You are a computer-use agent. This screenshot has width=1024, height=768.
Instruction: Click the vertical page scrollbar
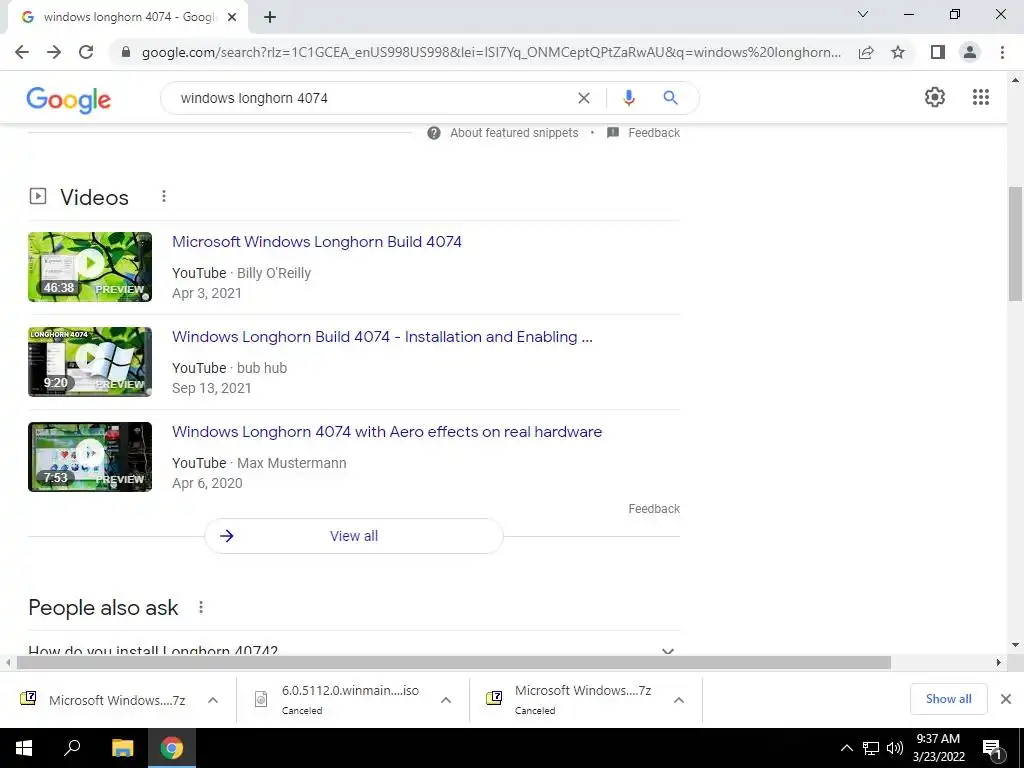[x=1015, y=243]
